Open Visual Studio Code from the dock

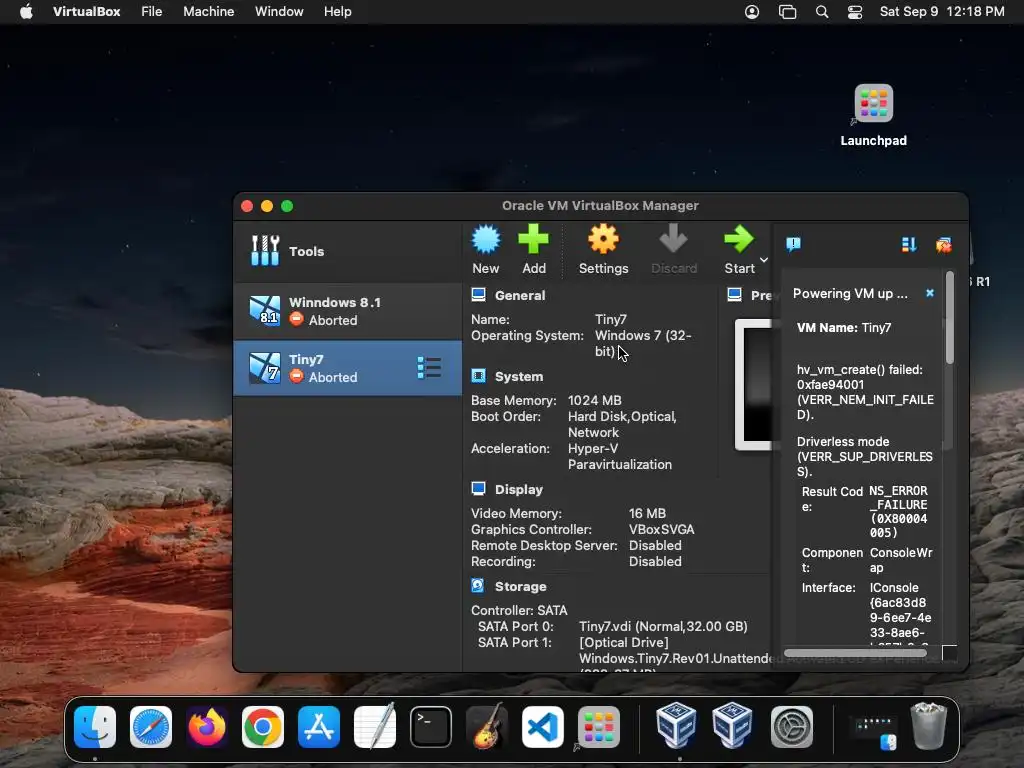click(543, 727)
